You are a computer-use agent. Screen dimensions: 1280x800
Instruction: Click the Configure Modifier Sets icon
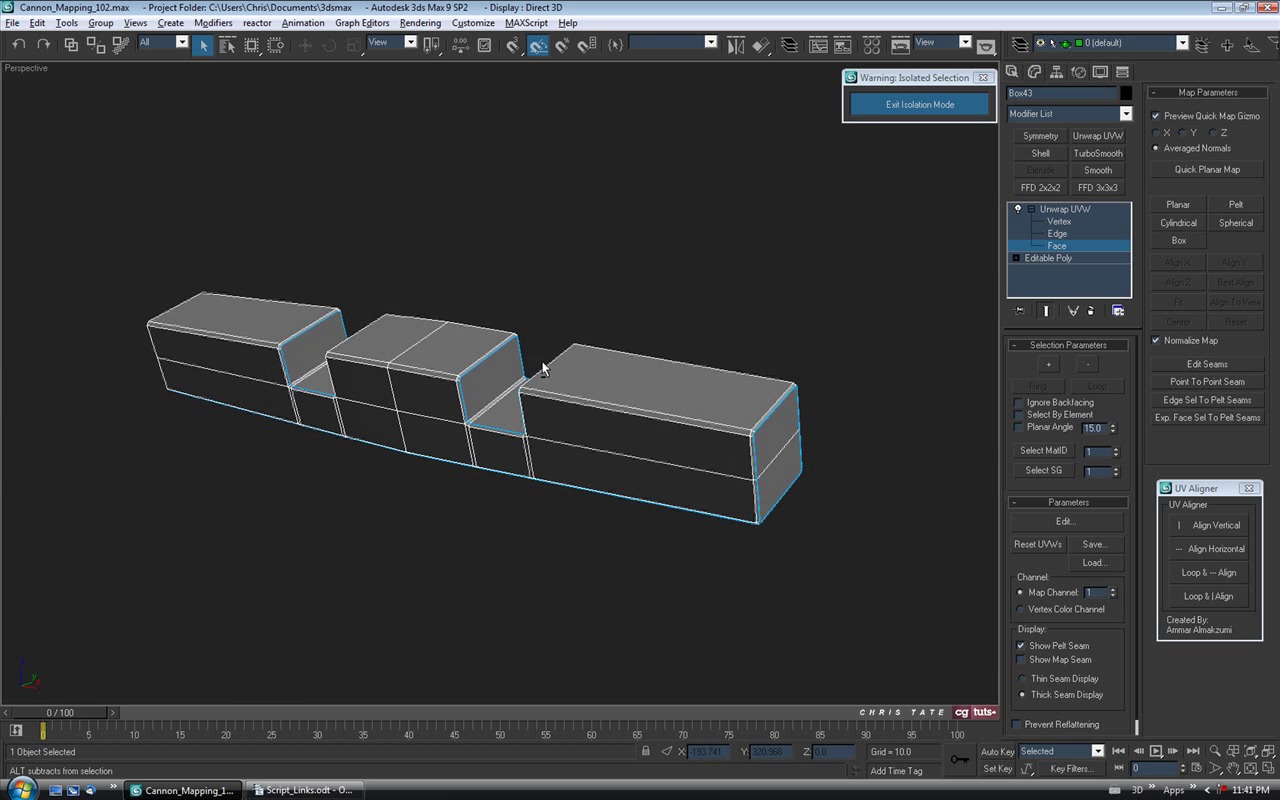1118,311
